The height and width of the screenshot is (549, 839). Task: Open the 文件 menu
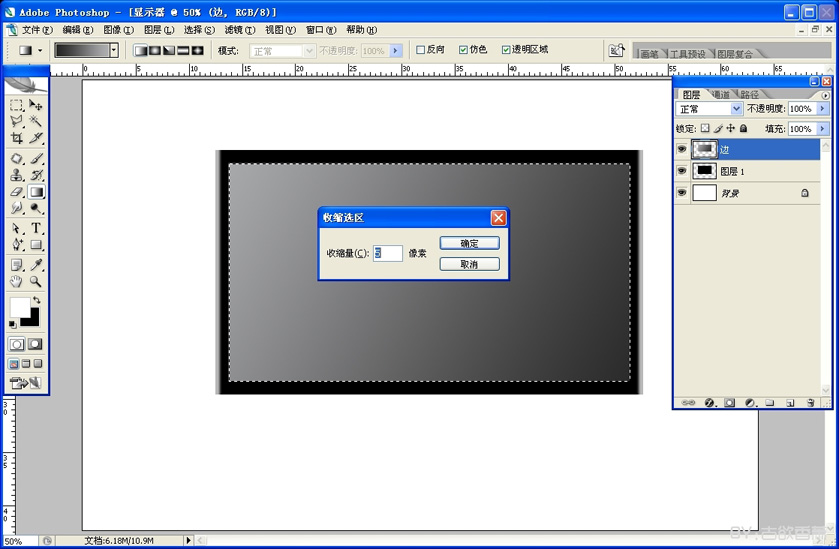pos(37,30)
